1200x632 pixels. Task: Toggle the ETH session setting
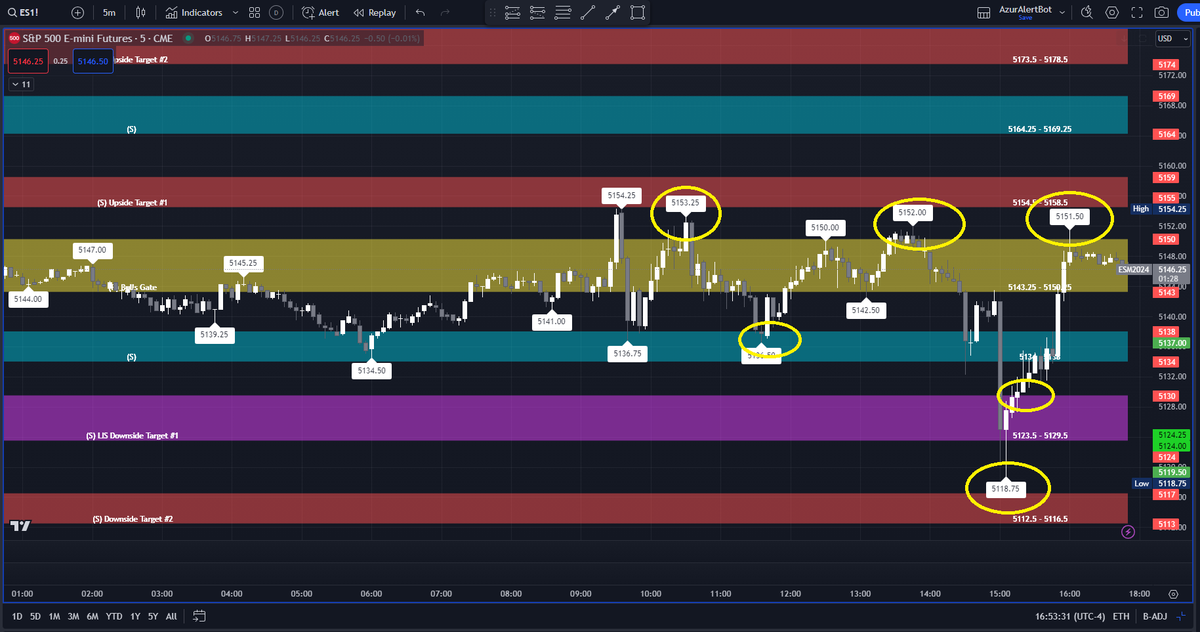tap(1121, 616)
